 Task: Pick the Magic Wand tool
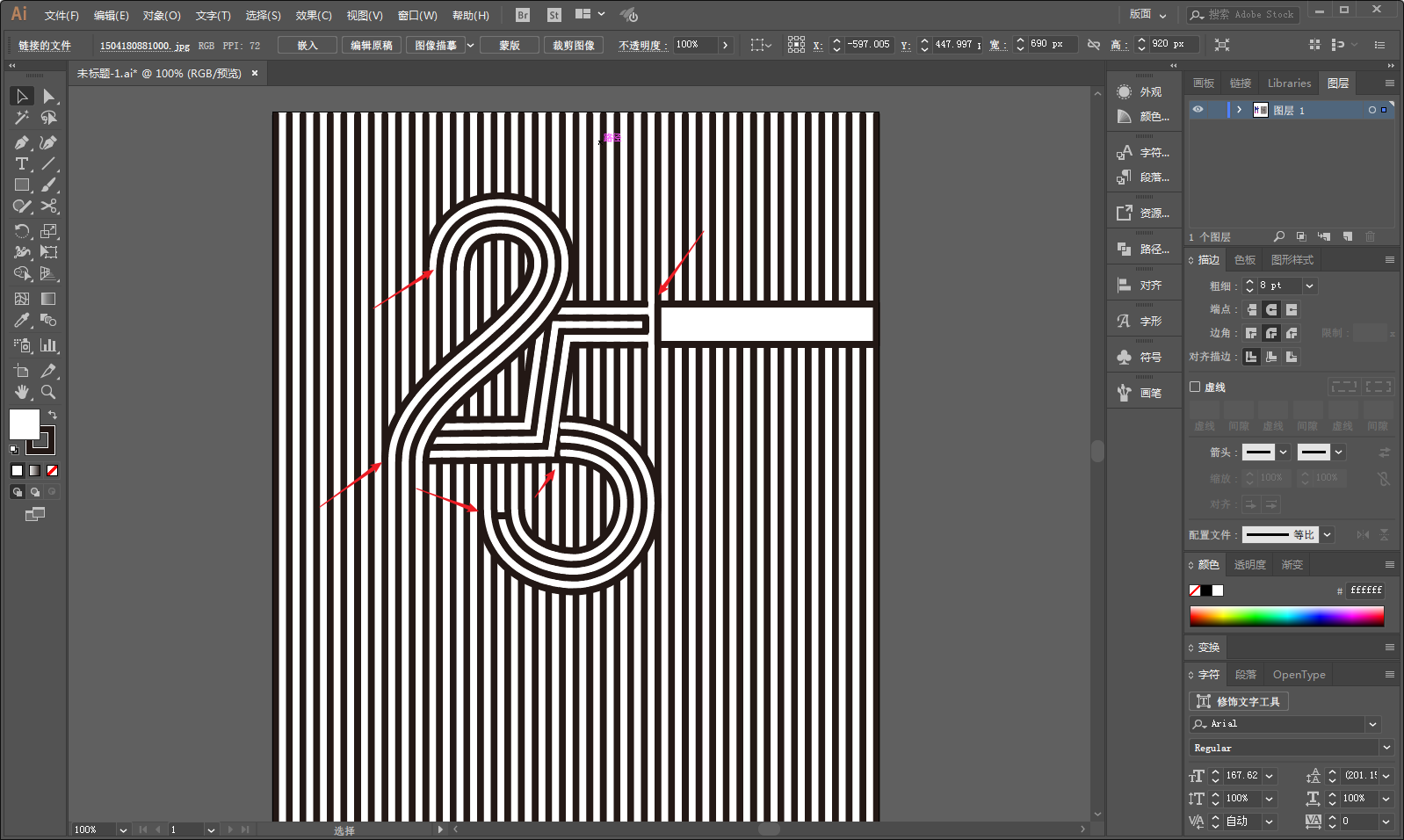point(22,117)
